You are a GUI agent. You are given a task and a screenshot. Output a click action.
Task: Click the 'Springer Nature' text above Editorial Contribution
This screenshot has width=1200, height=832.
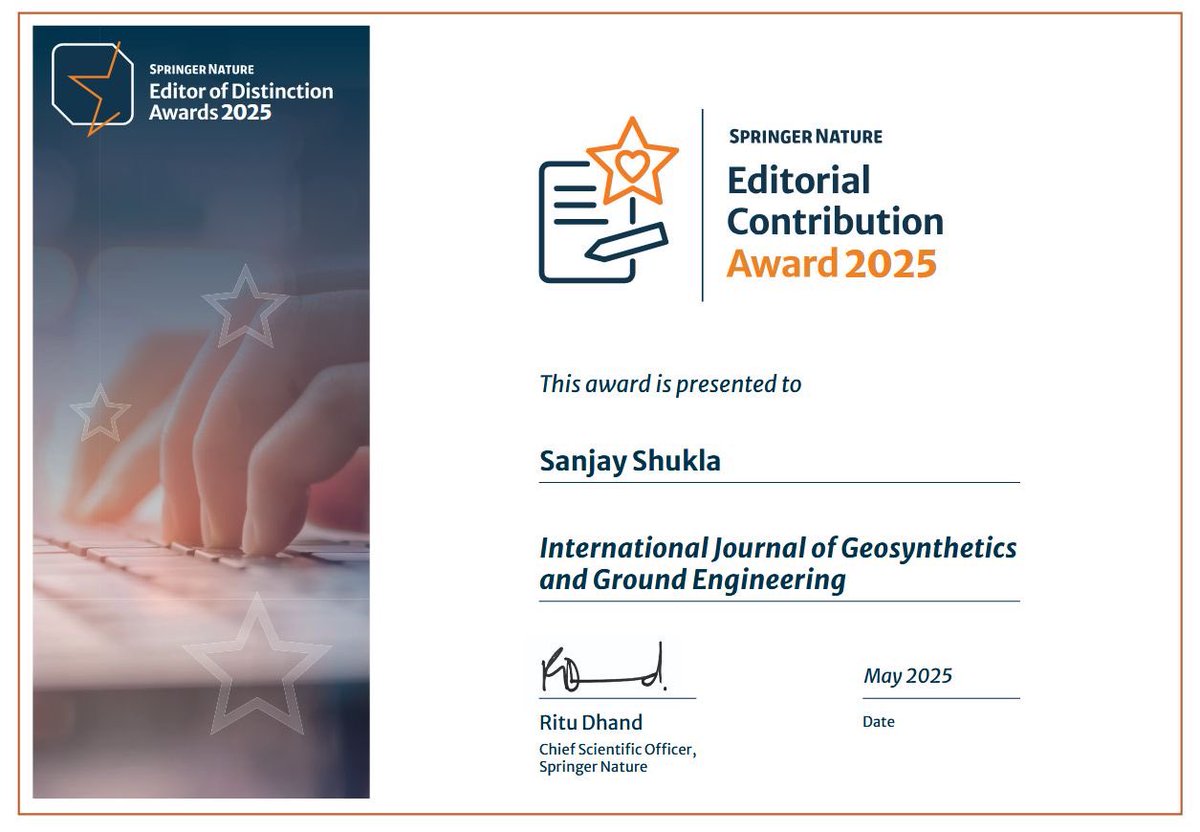click(x=806, y=136)
